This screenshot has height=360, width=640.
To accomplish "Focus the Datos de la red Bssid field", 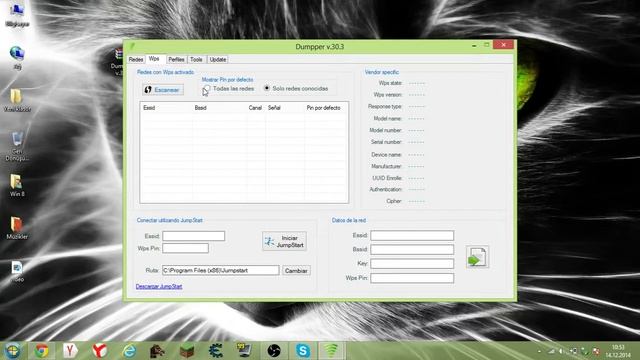I will pyautogui.click(x=412, y=249).
